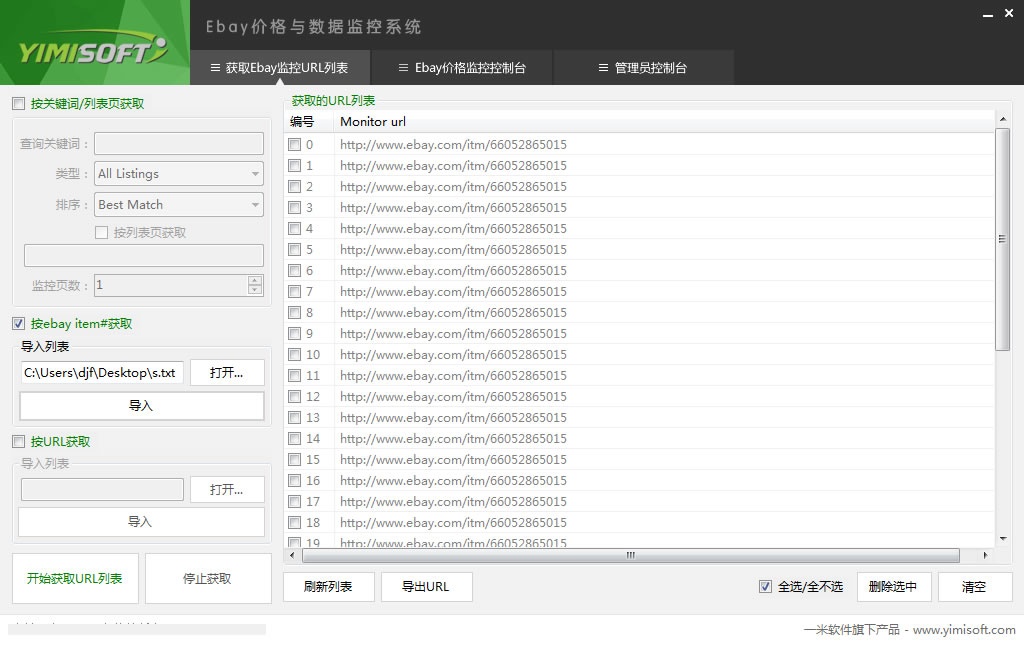Click the 清空 button
This screenshot has width=1024, height=645.
[975, 586]
